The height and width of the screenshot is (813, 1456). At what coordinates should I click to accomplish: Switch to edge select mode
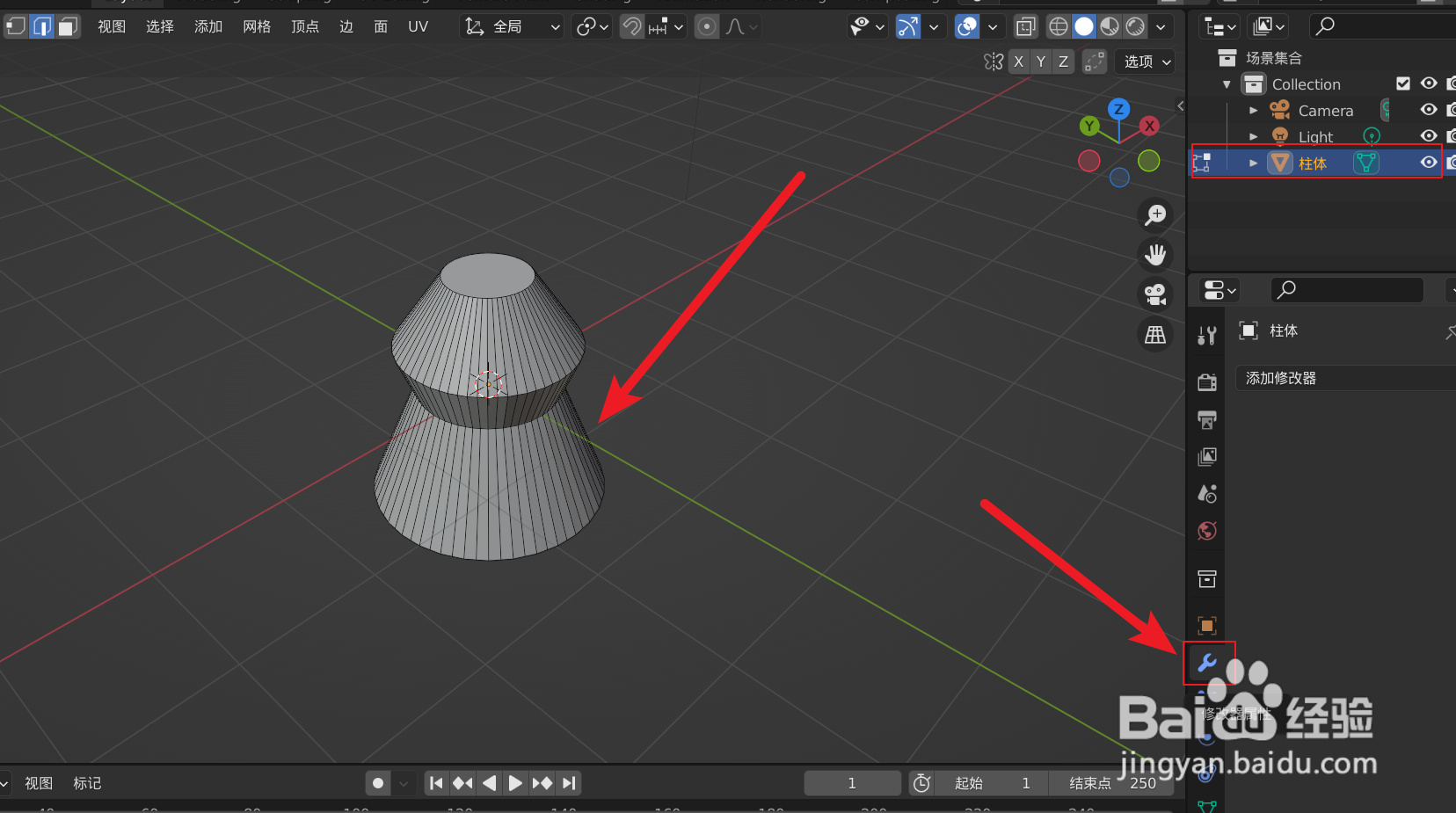coord(41,26)
